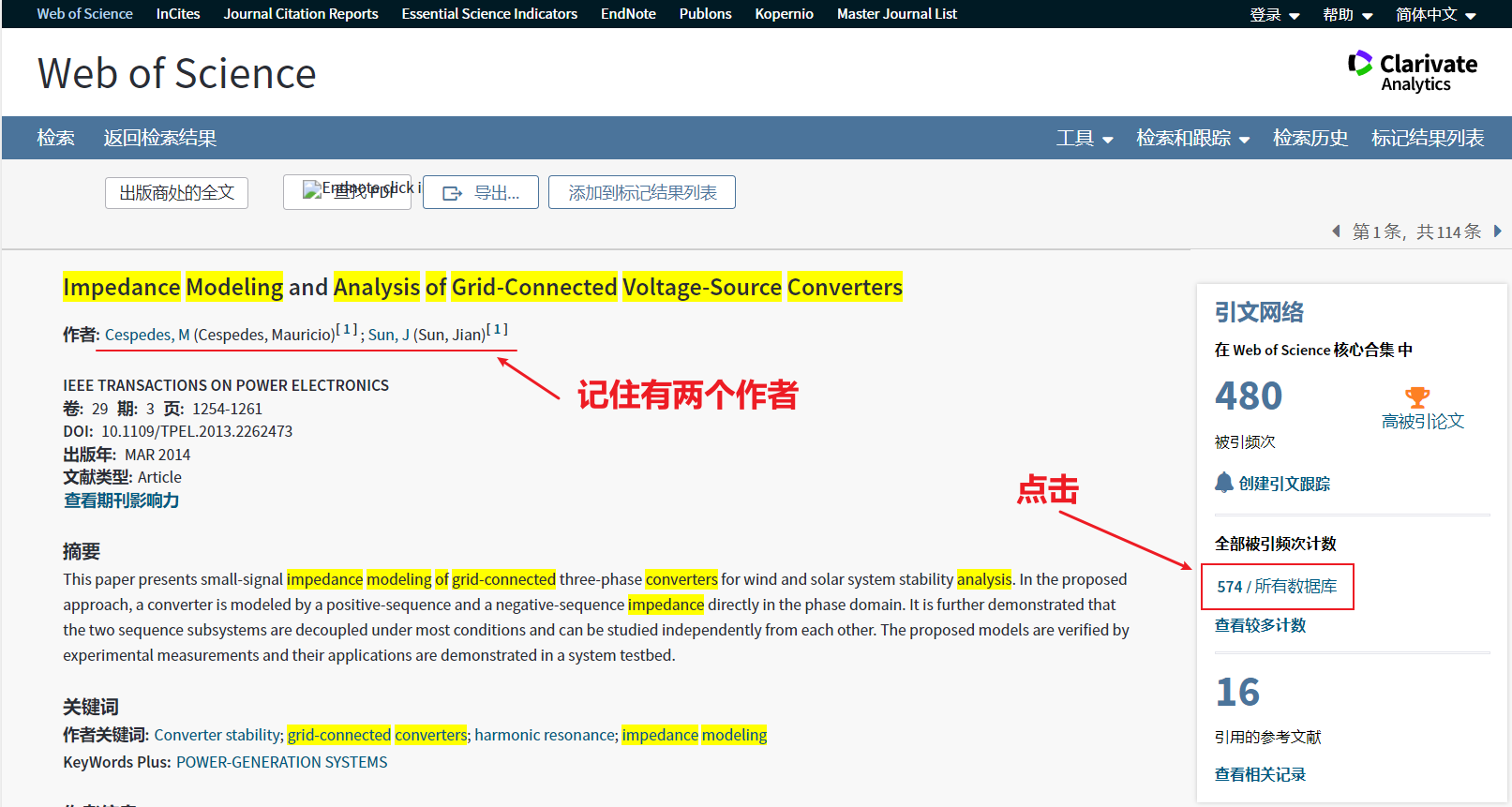1512x807 pixels.
Task: Click 查看相关记录 link
Action: coord(1260,774)
